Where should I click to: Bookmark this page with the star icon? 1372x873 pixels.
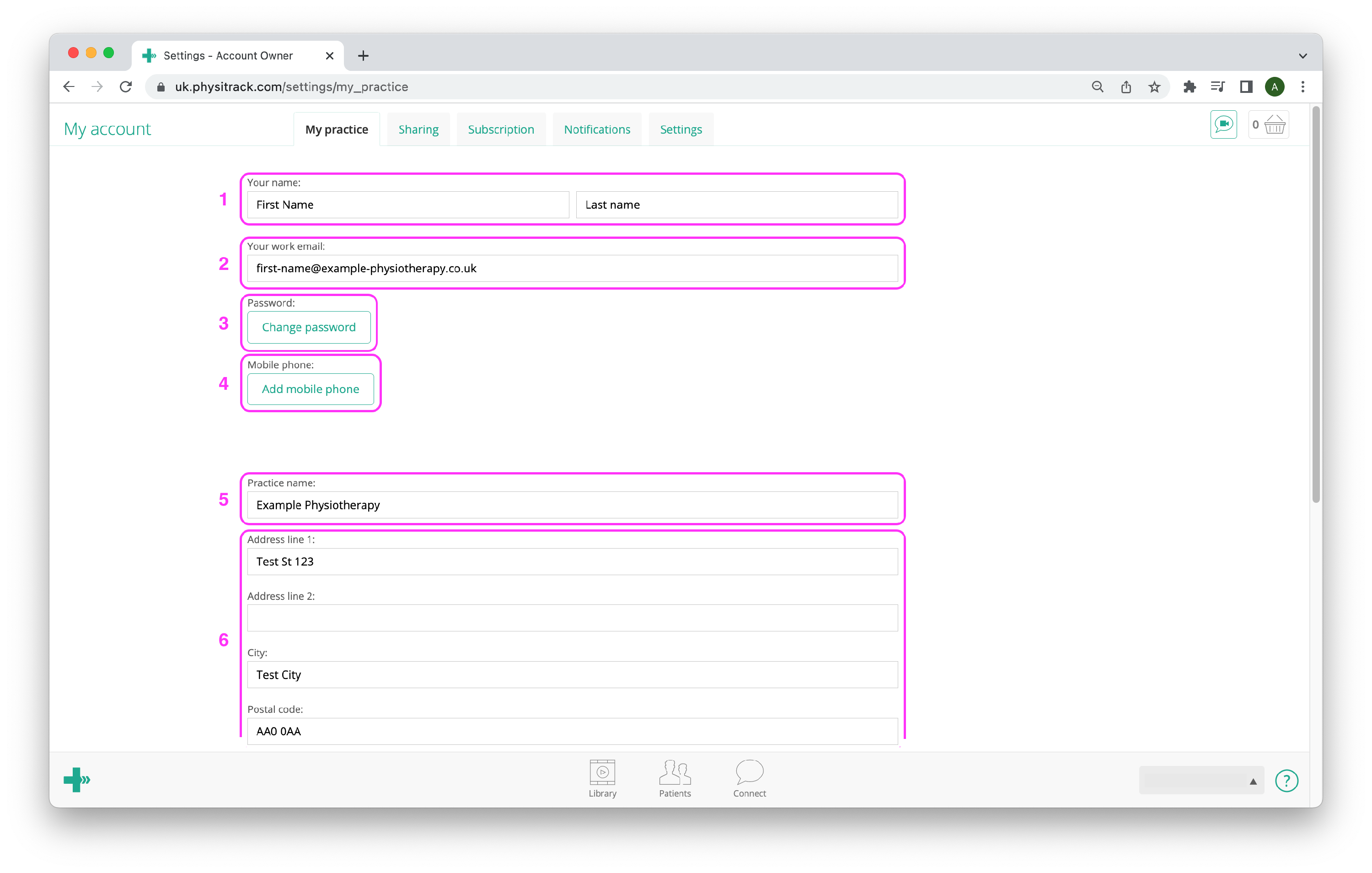point(1154,86)
